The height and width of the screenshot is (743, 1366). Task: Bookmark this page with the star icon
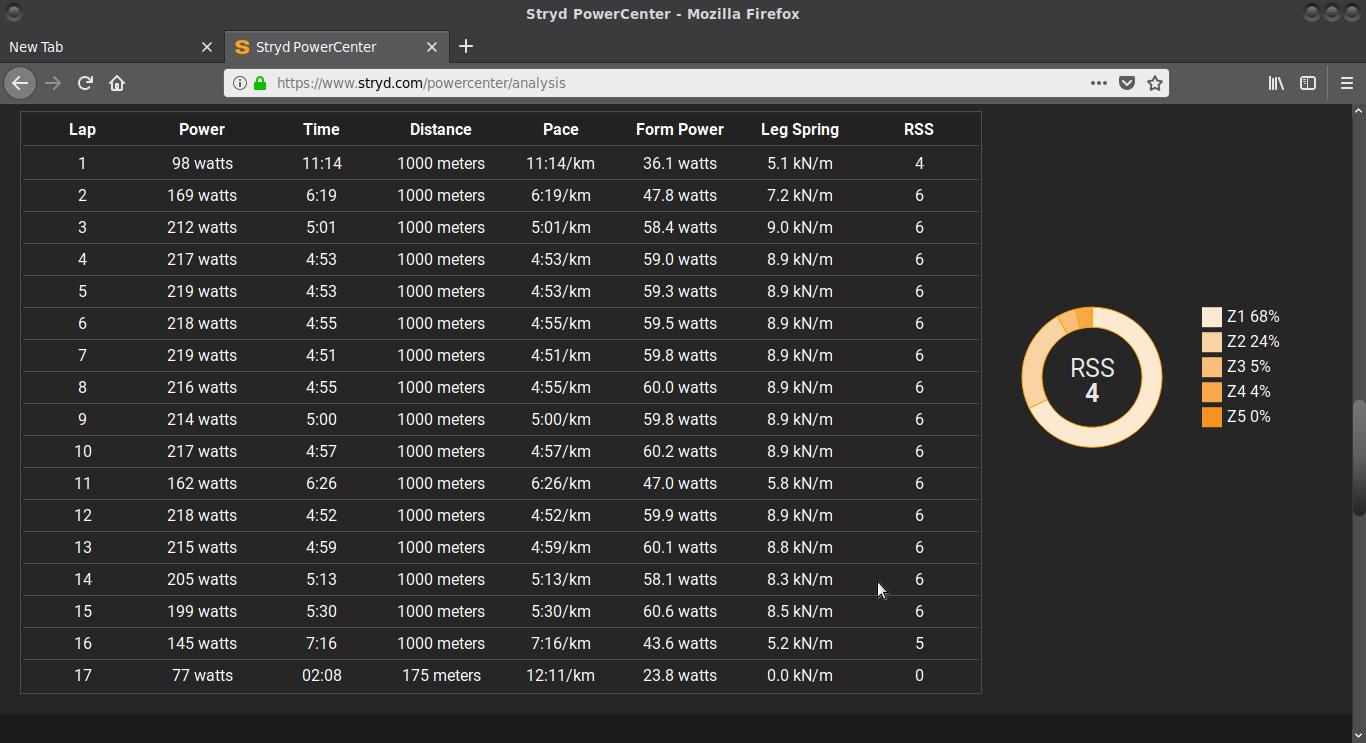pos(1155,83)
